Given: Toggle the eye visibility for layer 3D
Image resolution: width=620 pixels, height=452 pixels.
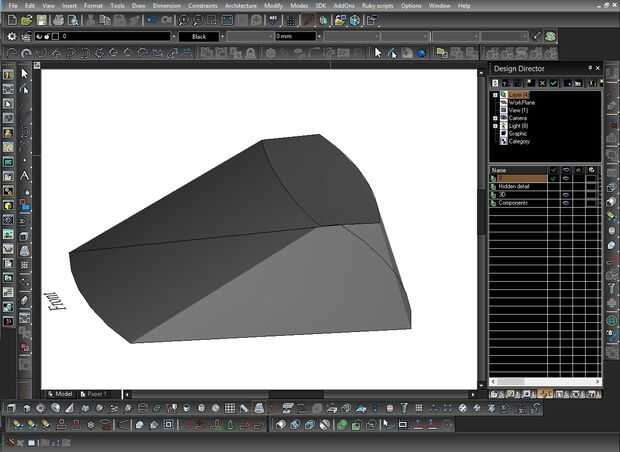Looking at the screenshot, I should [566, 195].
